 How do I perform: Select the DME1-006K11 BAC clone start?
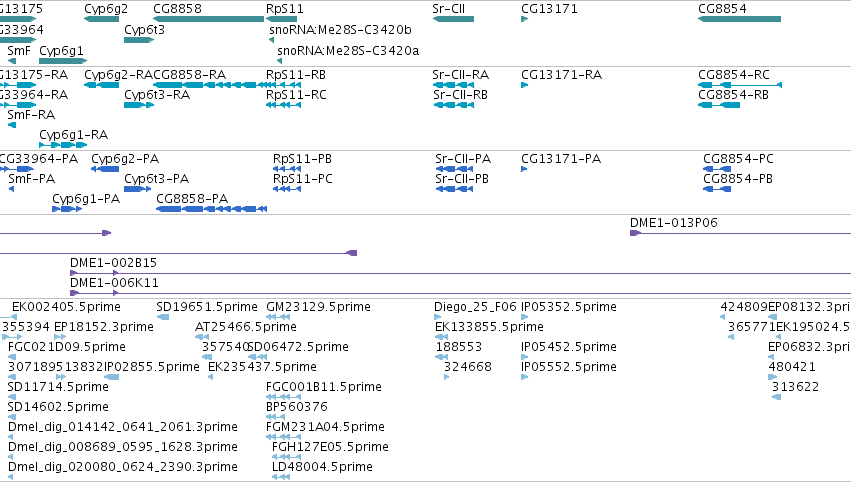tap(74, 294)
